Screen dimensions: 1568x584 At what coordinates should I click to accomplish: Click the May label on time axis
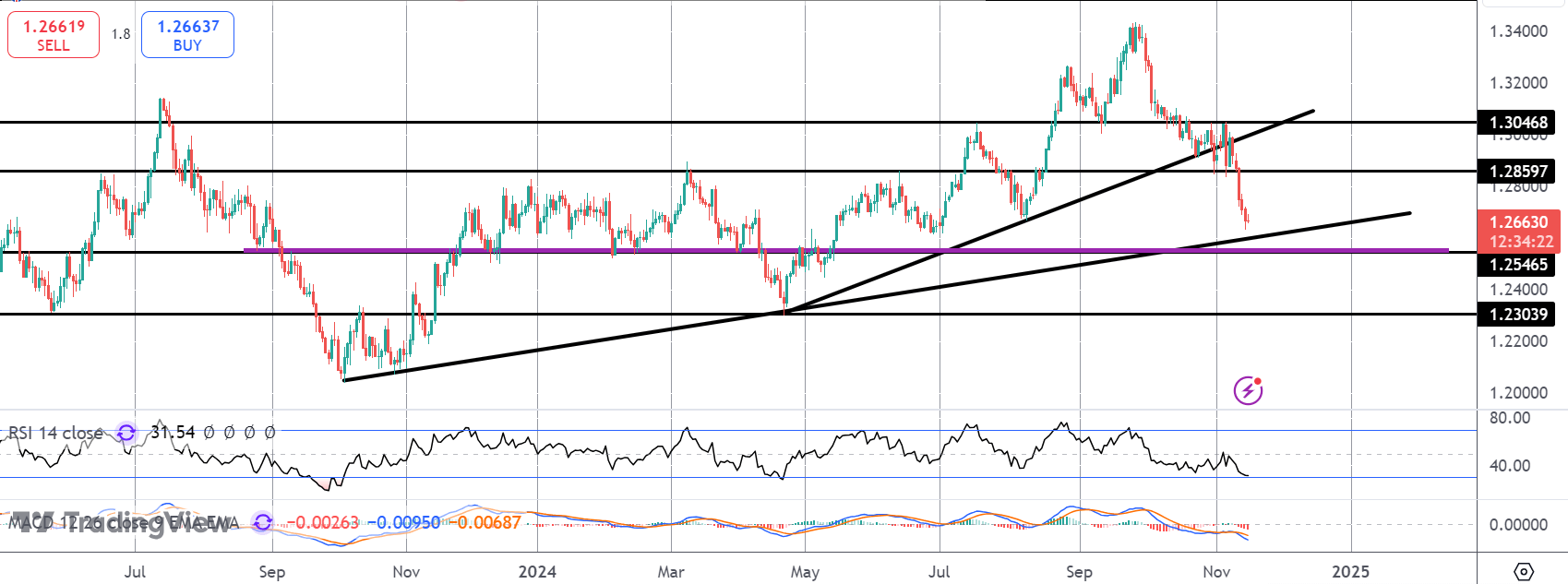click(805, 572)
